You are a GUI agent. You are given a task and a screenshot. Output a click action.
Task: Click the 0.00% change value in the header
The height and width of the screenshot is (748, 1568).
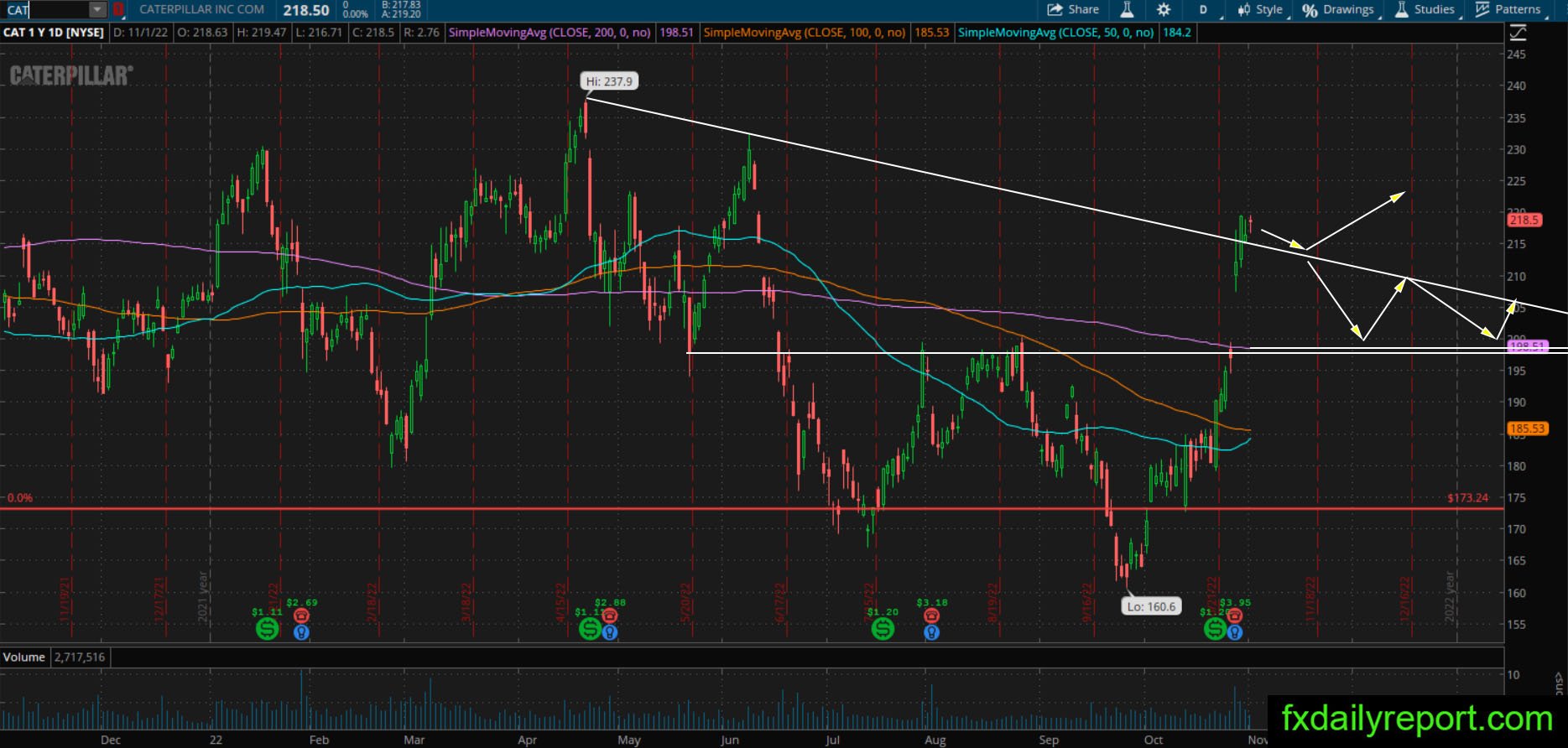(x=356, y=14)
